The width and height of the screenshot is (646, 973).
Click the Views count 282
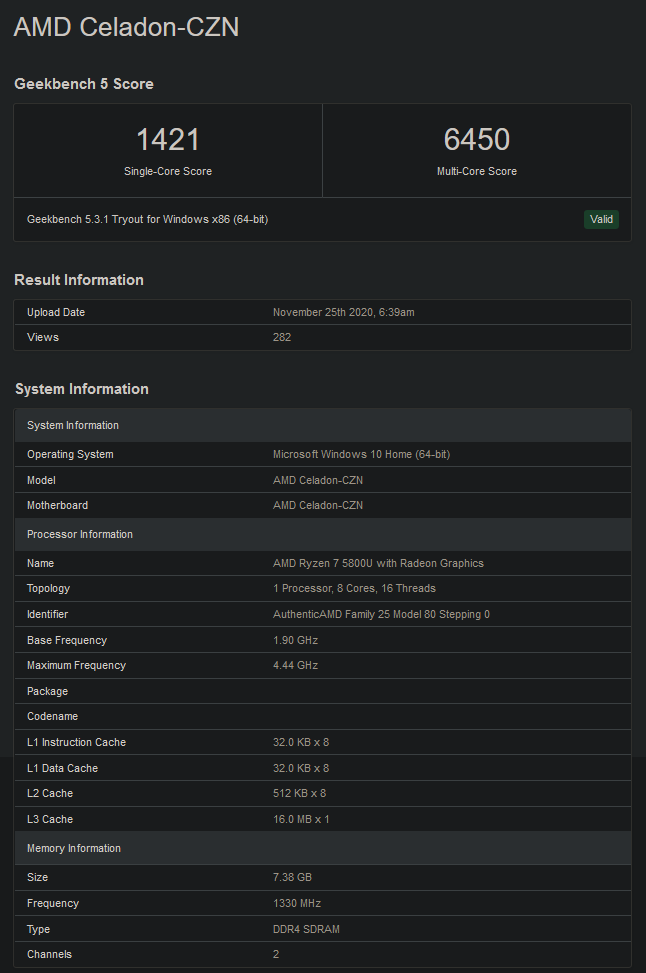coord(281,337)
